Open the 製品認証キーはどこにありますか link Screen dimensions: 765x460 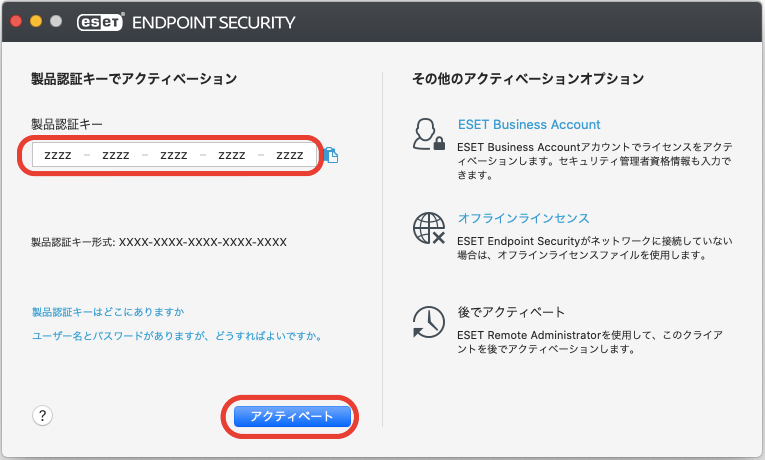tap(108, 312)
